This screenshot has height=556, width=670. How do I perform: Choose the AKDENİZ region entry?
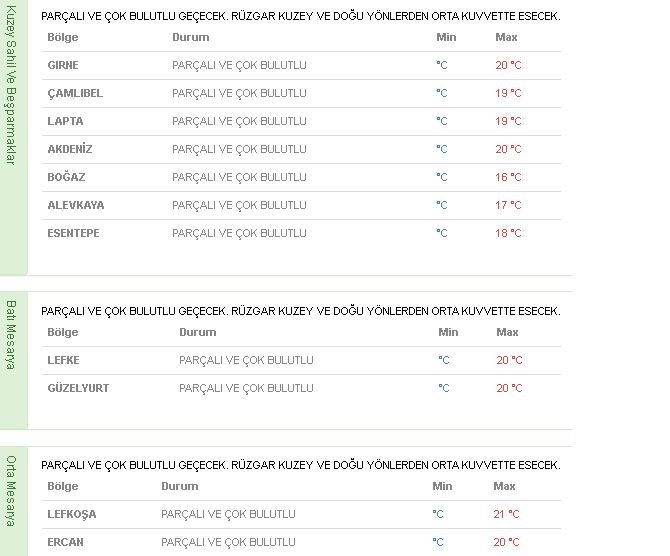tap(70, 149)
